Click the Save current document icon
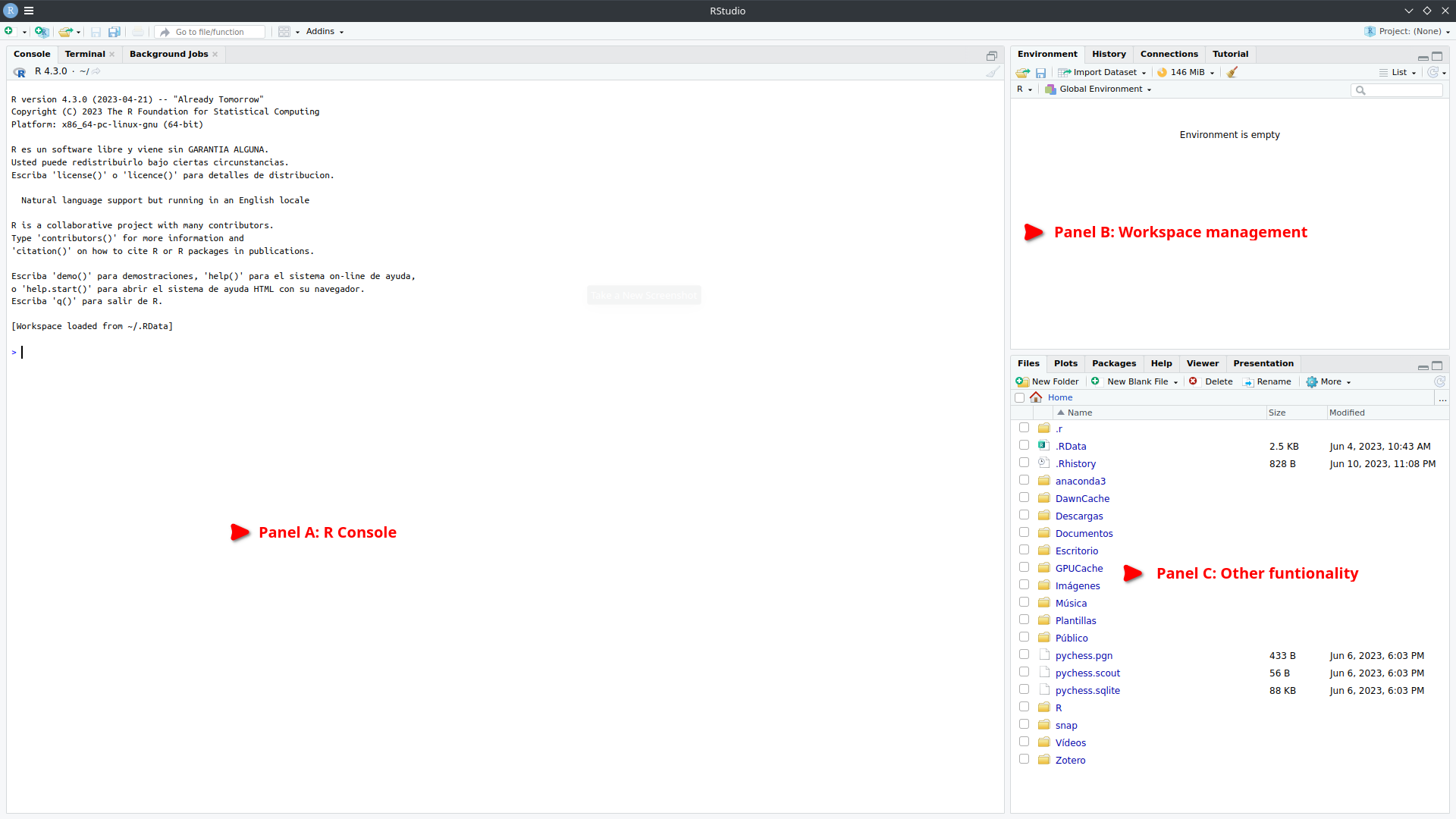 96,32
